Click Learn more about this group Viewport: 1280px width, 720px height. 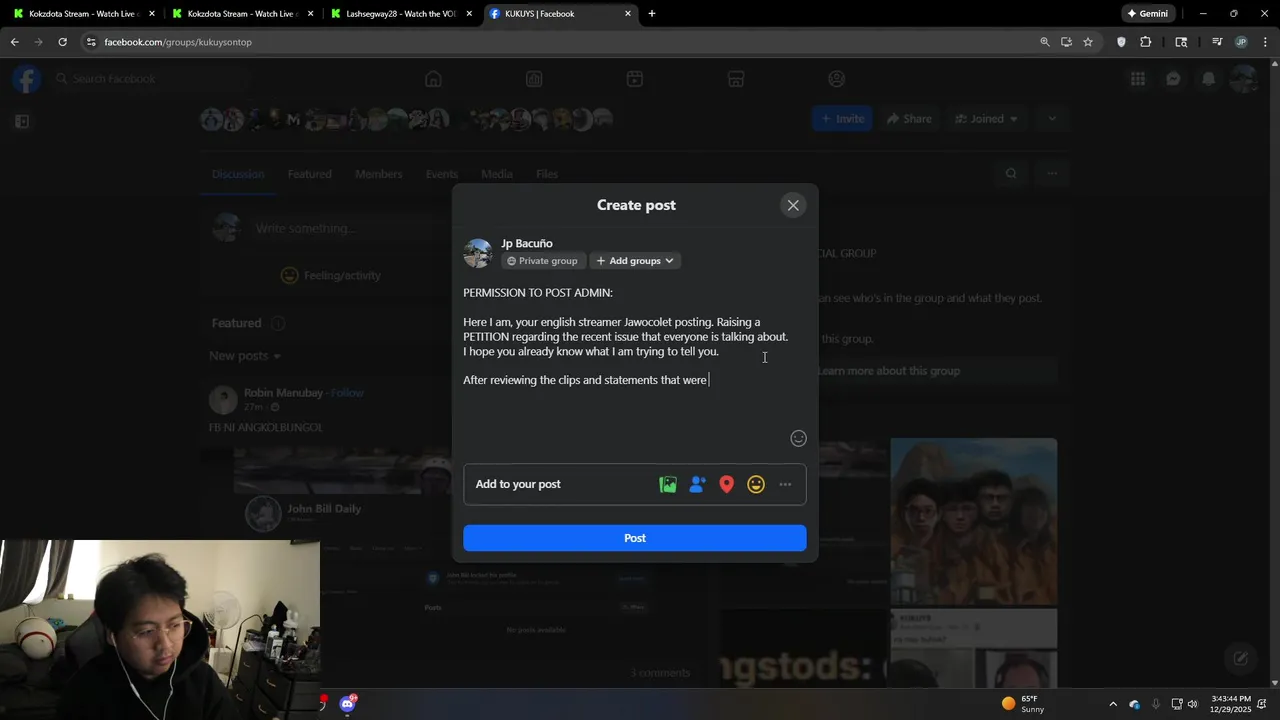pyautogui.click(x=889, y=371)
